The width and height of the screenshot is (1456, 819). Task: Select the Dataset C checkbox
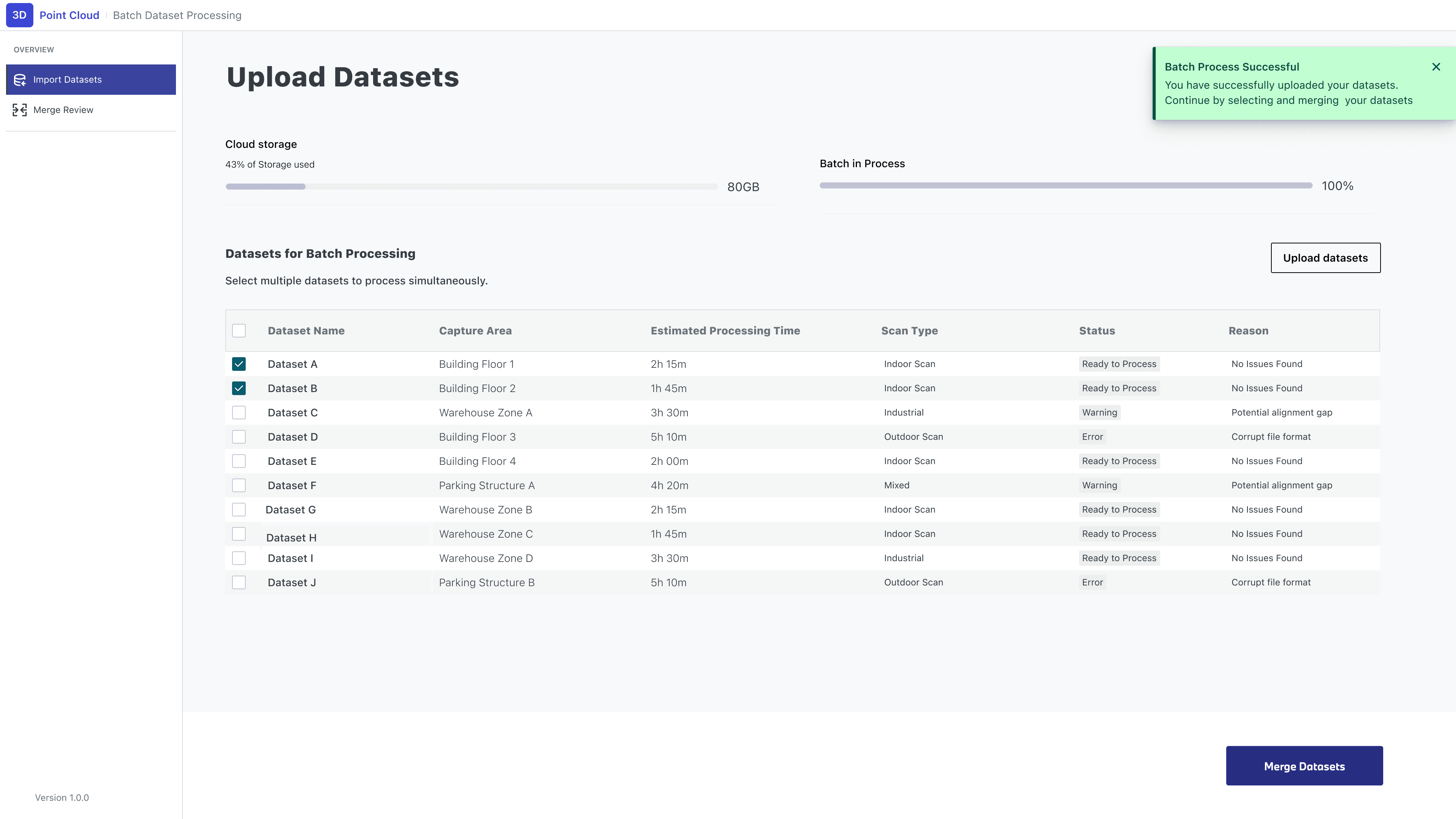238,413
